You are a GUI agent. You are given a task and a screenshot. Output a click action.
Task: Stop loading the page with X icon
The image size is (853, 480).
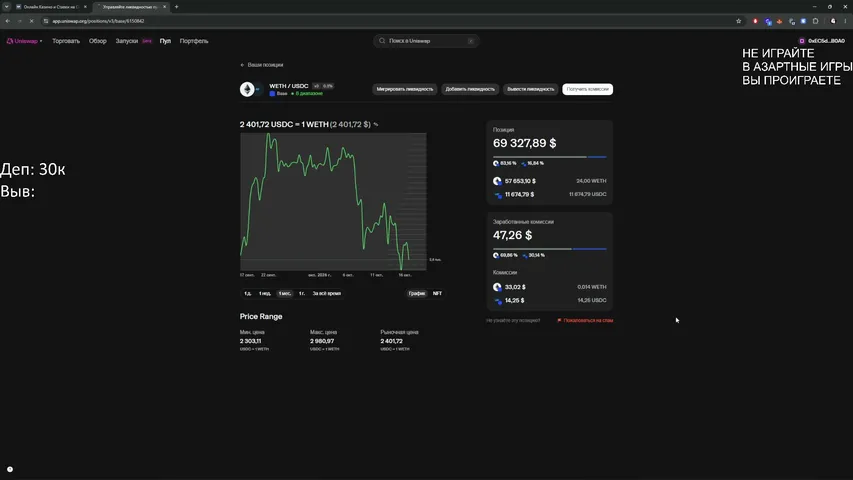tap(32, 21)
